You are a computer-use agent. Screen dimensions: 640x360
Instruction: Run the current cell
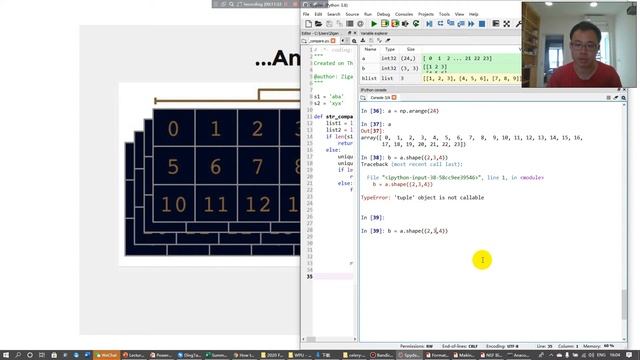tap(384, 24)
